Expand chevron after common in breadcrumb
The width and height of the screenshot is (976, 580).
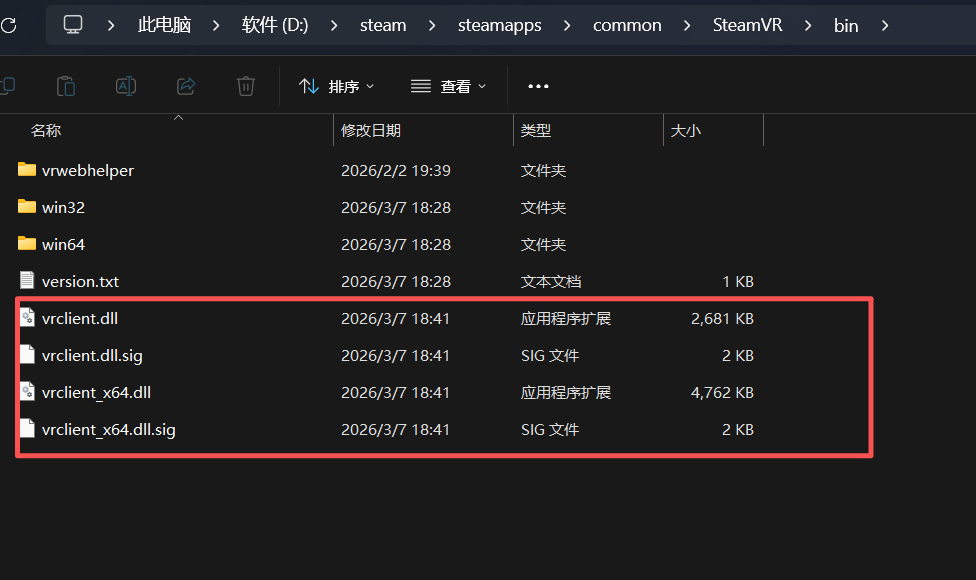[x=687, y=26]
